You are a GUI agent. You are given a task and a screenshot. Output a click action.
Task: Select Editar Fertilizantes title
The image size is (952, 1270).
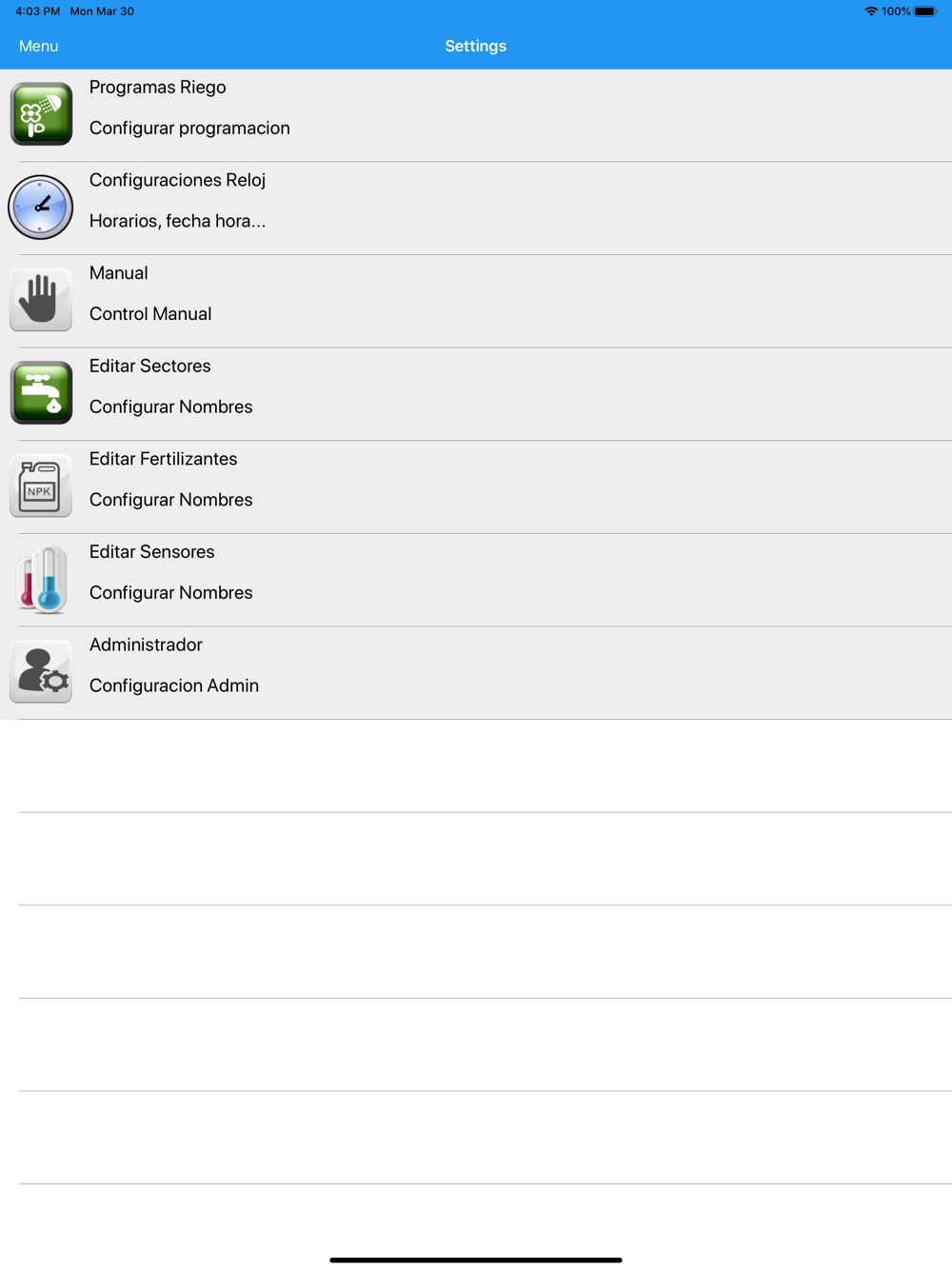coord(163,459)
